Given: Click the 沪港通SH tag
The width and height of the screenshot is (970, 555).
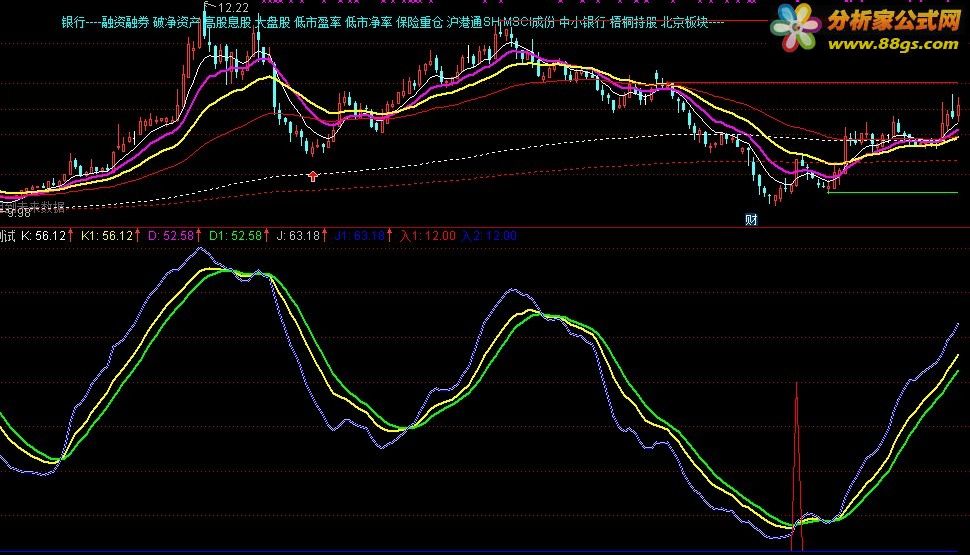Looking at the screenshot, I should coord(473,23).
